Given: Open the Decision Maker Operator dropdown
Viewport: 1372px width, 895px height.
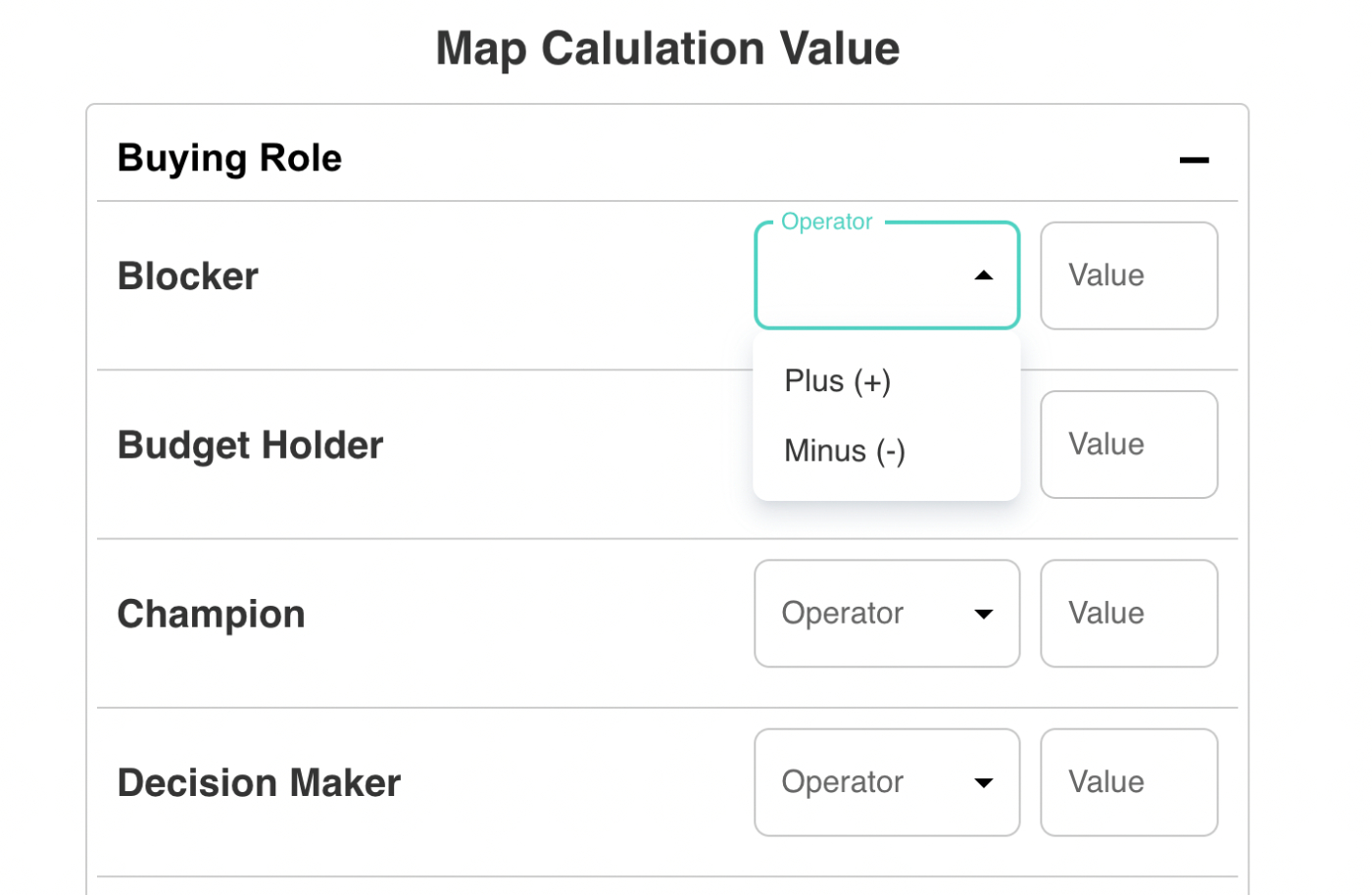Looking at the screenshot, I should (x=887, y=782).
